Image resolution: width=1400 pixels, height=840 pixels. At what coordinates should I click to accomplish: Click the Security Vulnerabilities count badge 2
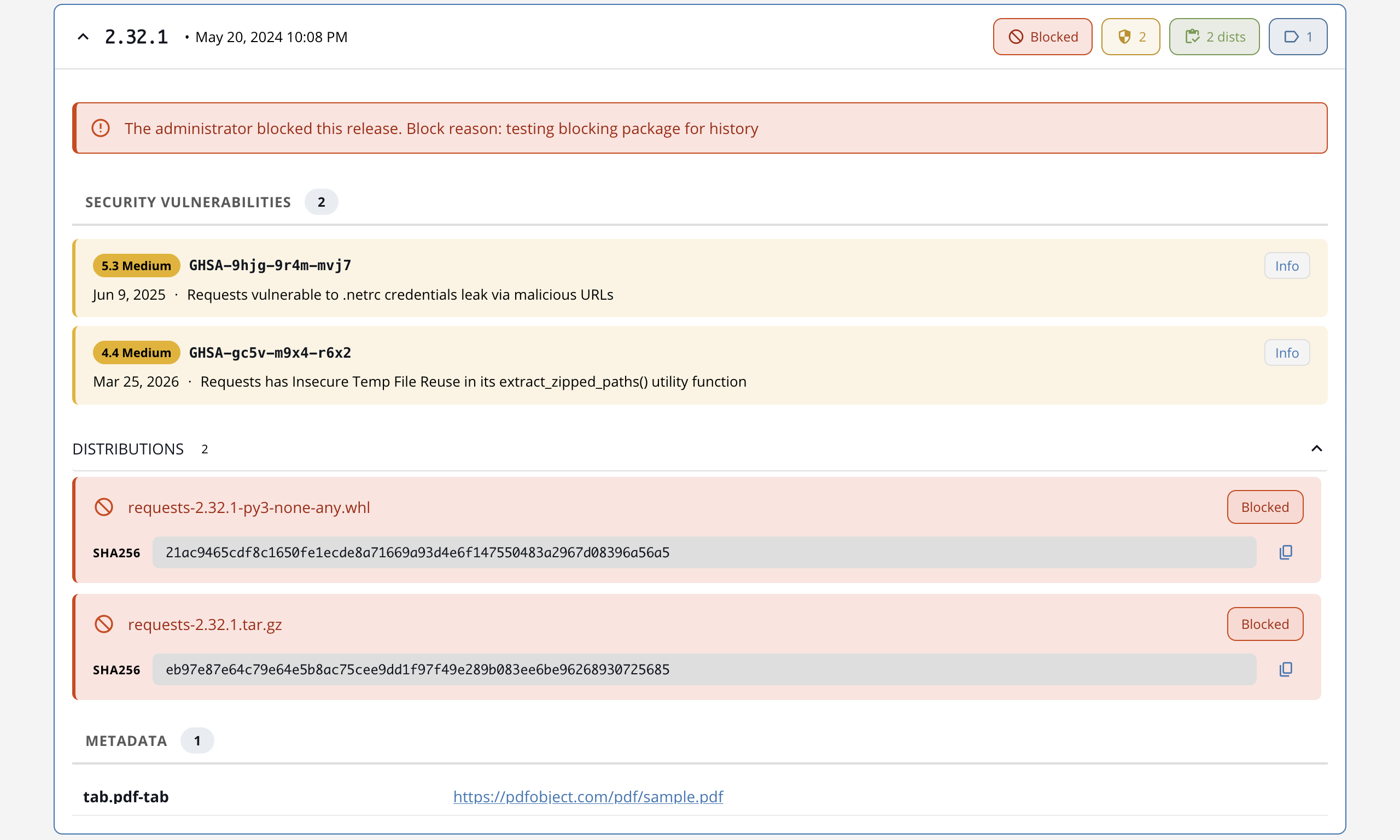coord(321,202)
